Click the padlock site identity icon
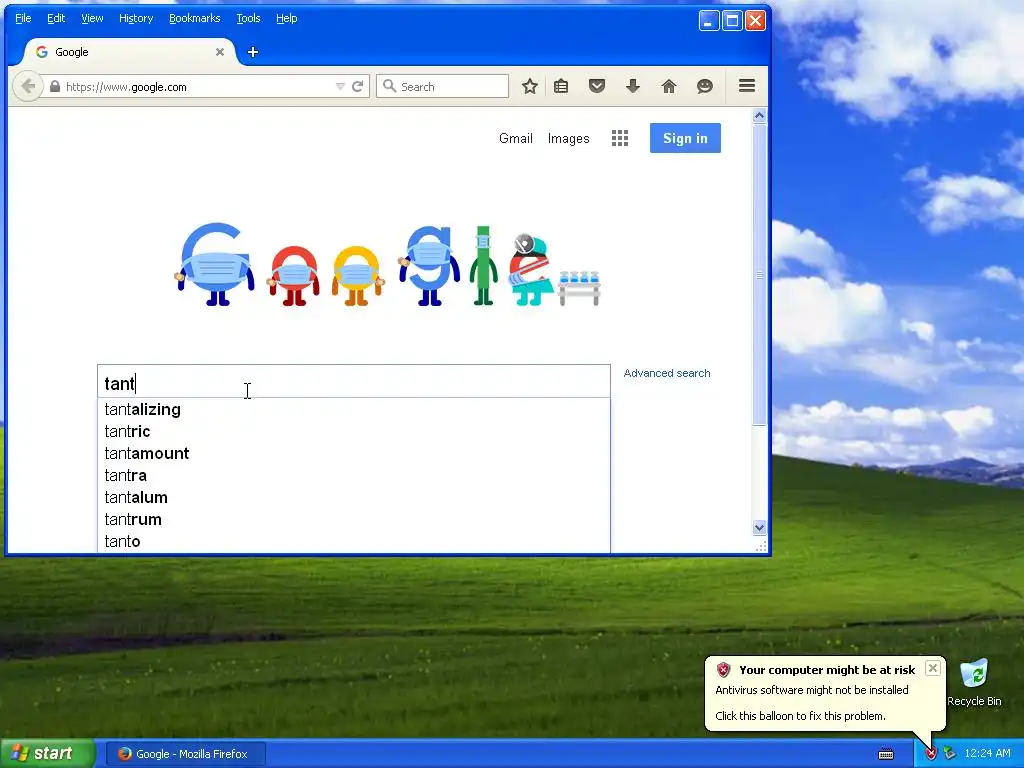 [55, 86]
